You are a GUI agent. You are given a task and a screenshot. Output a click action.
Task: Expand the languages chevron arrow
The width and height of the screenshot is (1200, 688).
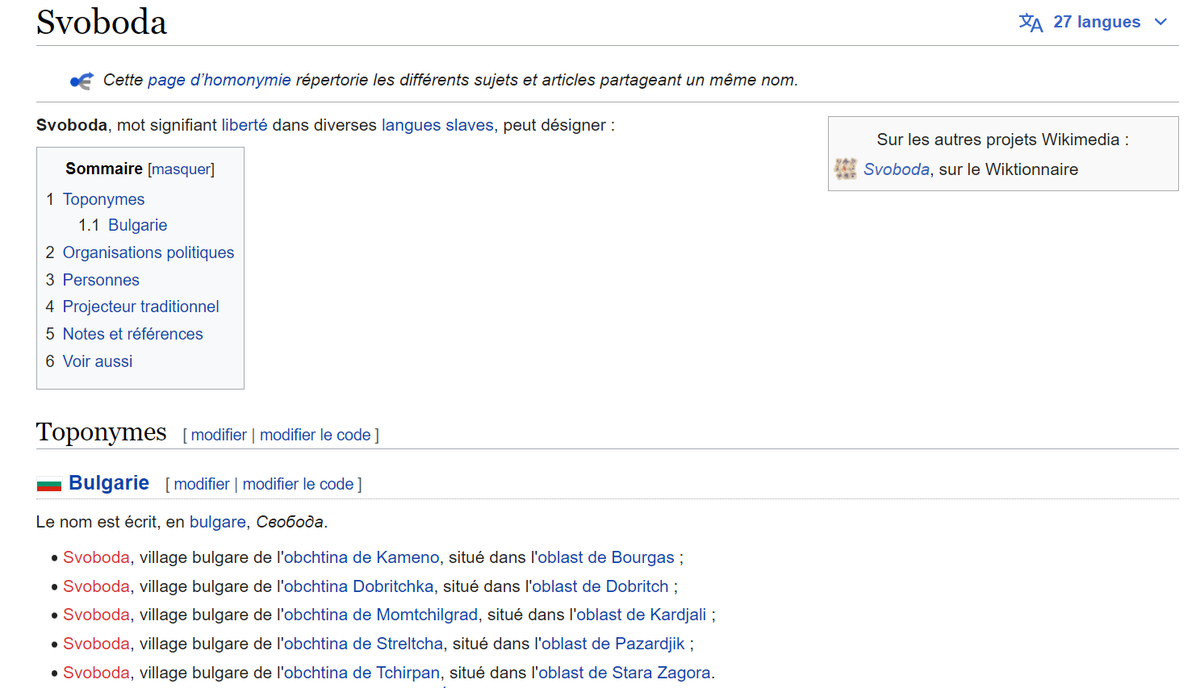(1160, 22)
